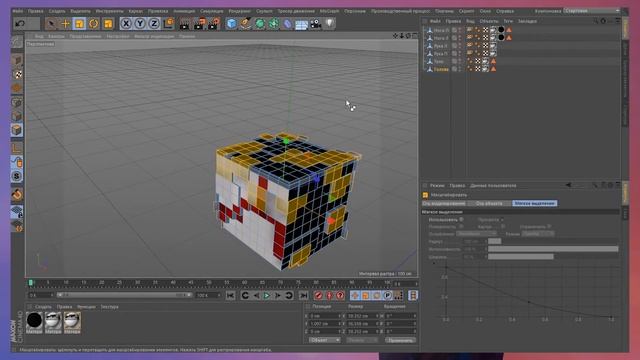This screenshot has width=640, height=360.
Task: Switch to the Ось объекта tab
Action: click(489, 203)
